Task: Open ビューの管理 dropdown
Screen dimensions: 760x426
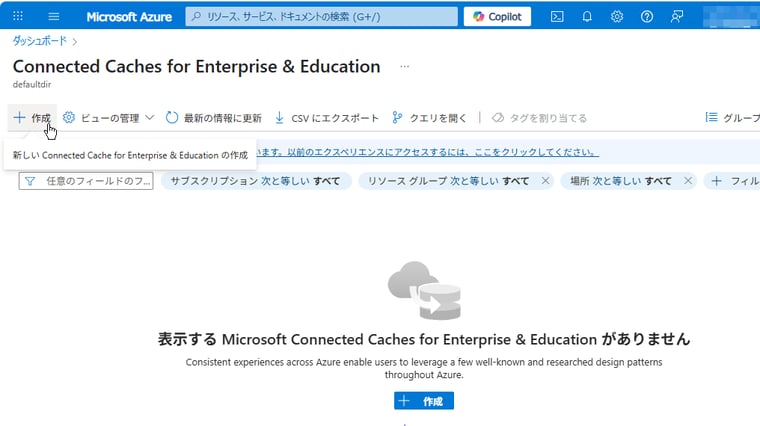Action: point(109,118)
